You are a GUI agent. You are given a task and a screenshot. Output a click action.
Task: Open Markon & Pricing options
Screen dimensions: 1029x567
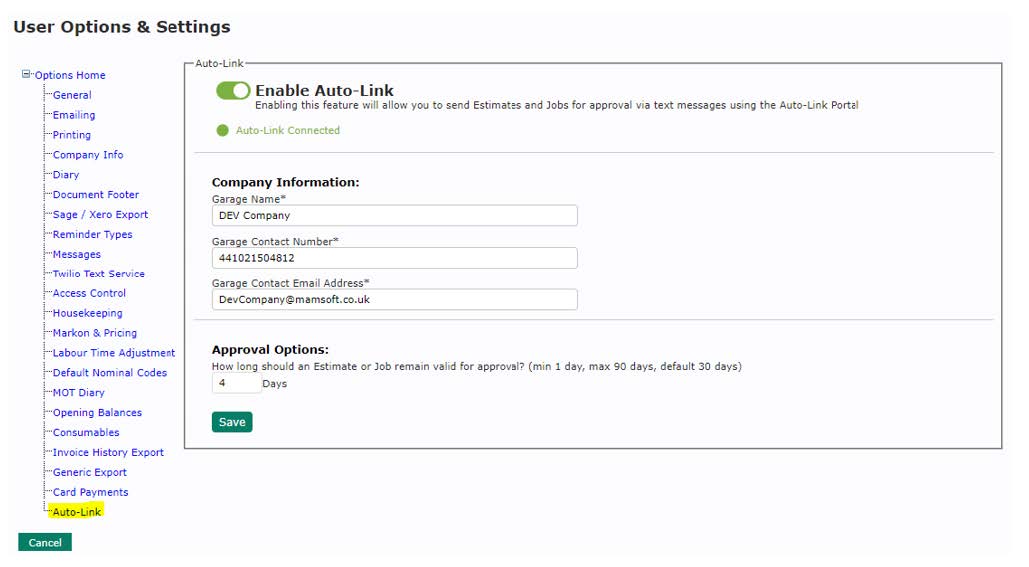(x=95, y=333)
